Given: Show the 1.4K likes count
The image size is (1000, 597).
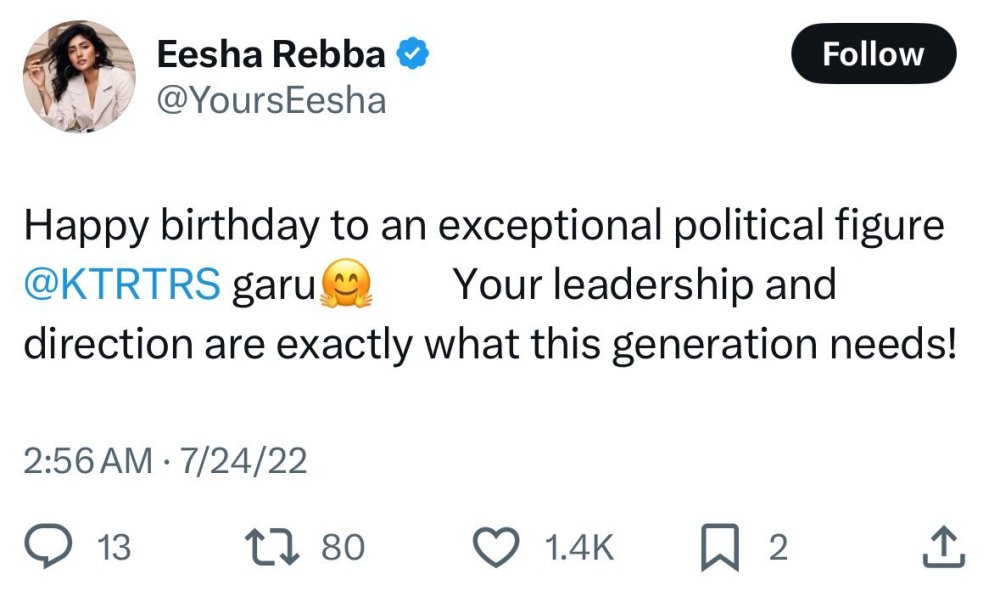Looking at the screenshot, I should [580, 547].
